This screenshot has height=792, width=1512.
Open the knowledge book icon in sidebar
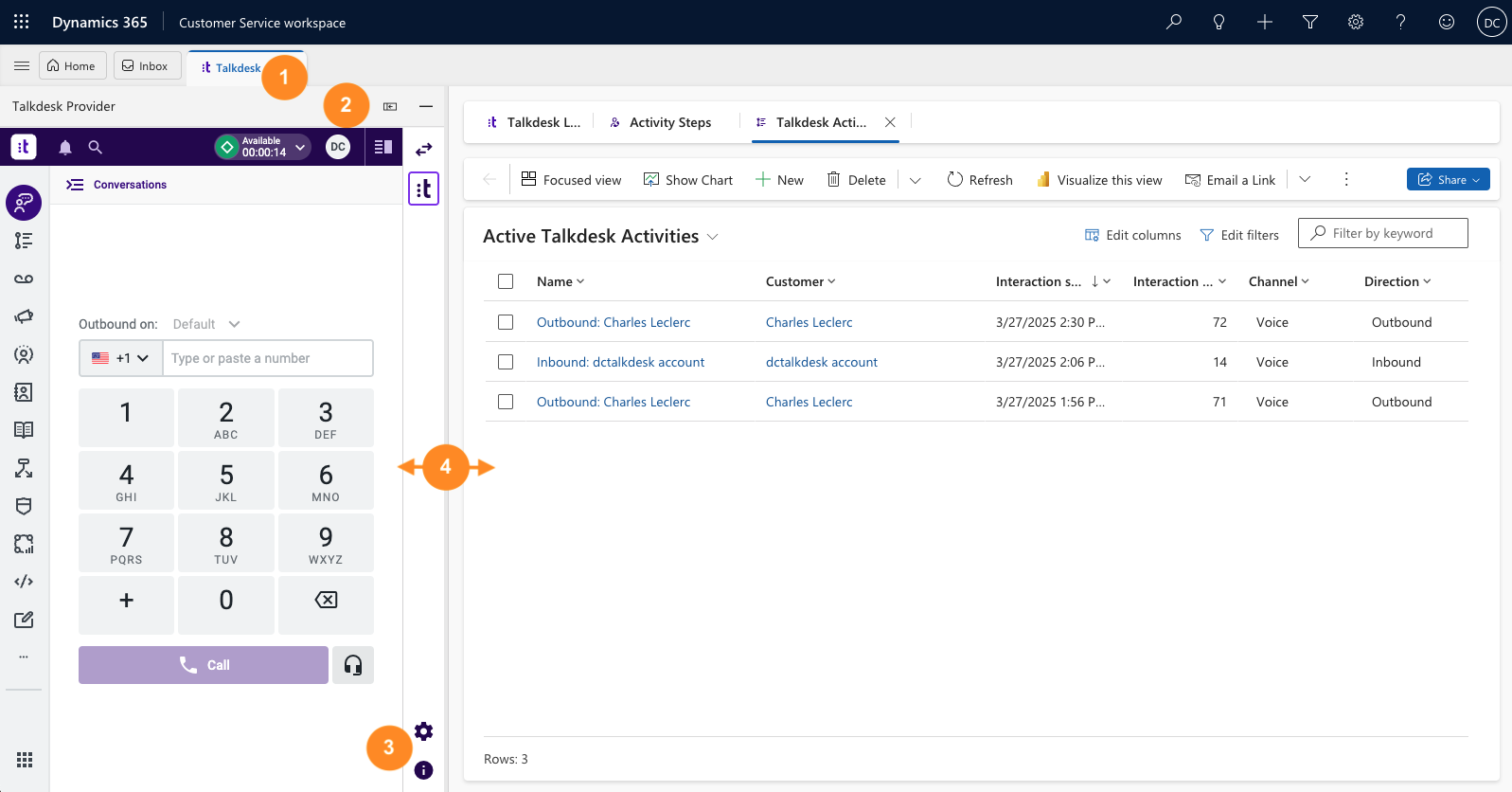click(x=24, y=430)
